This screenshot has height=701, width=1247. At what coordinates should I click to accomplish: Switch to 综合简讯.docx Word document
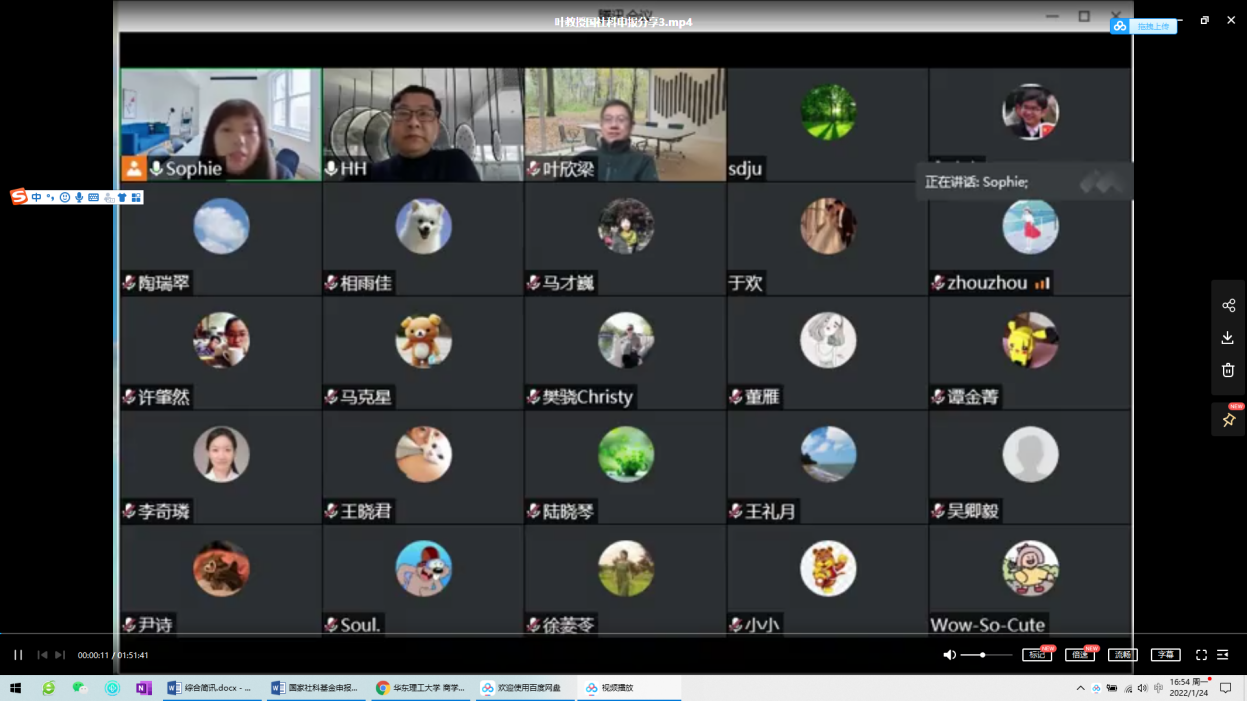[211, 688]
